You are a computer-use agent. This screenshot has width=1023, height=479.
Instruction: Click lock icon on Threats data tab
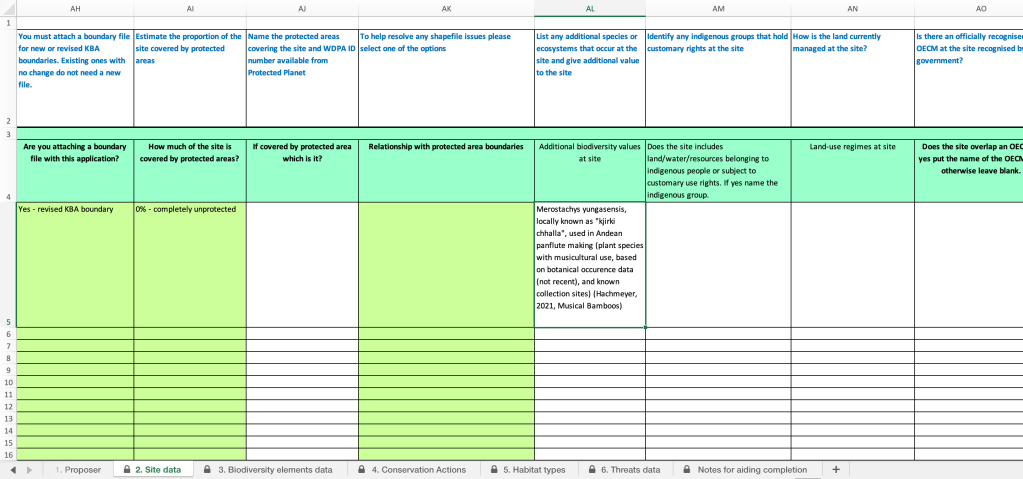(590, 469)
